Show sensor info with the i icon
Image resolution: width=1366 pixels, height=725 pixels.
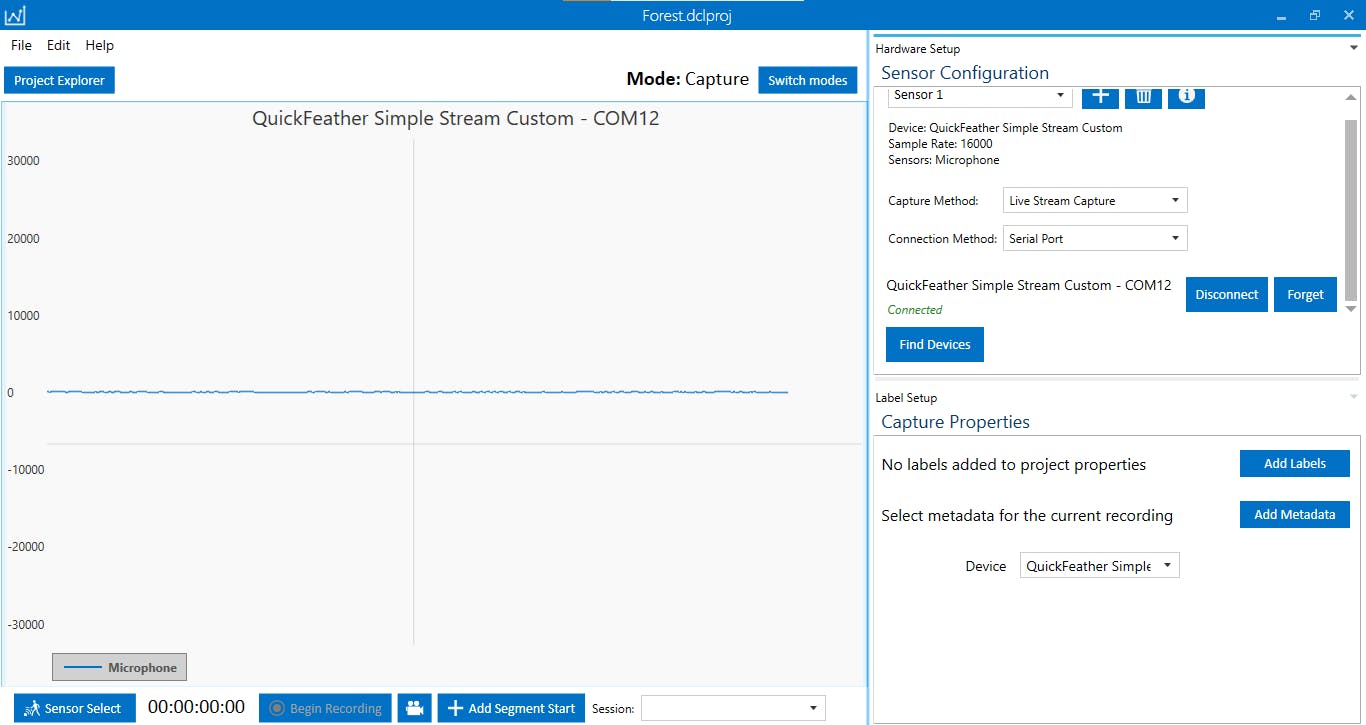pos(1186,96)
